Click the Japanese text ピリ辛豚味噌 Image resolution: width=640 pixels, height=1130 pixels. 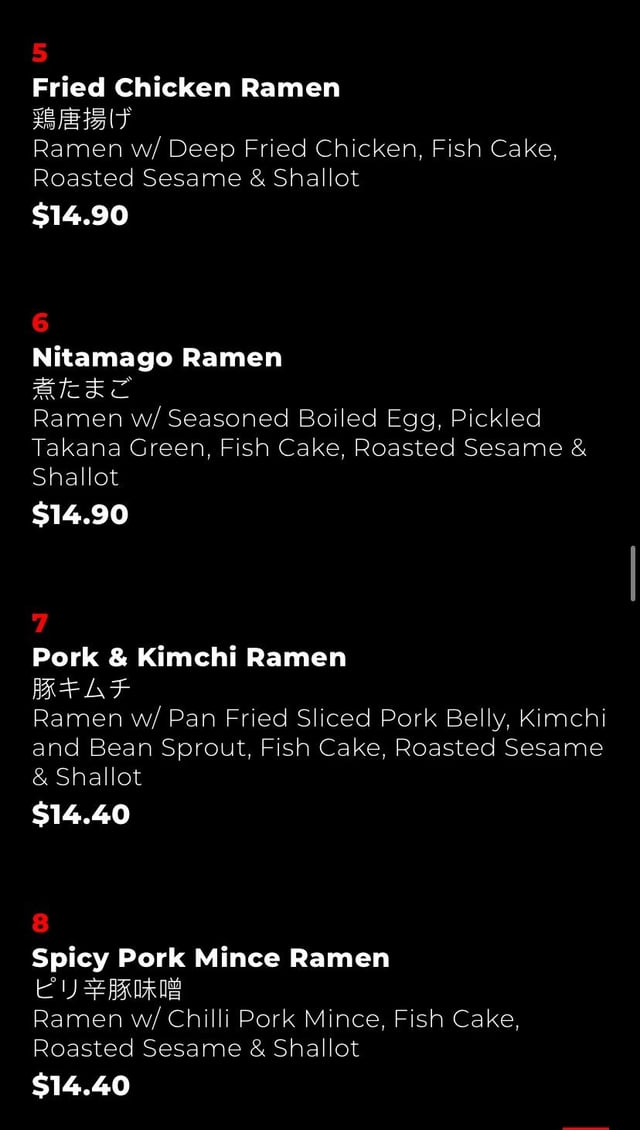click(x=107, y=989)
